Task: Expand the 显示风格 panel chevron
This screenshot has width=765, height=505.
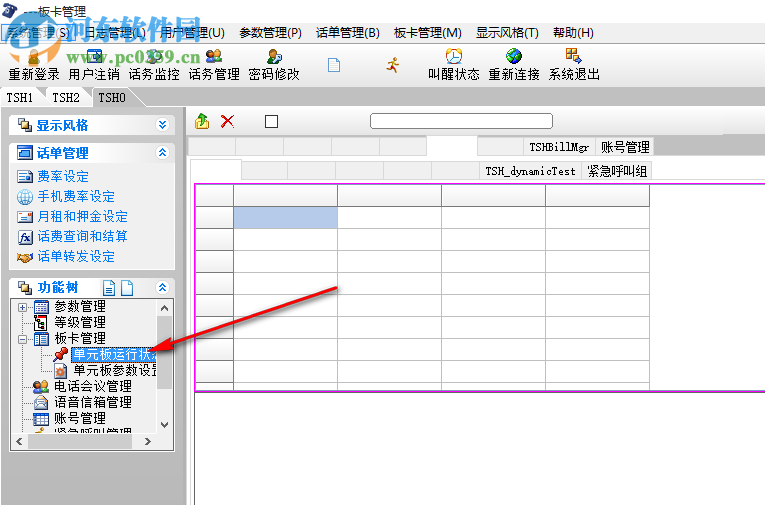Action: [162, 125]
